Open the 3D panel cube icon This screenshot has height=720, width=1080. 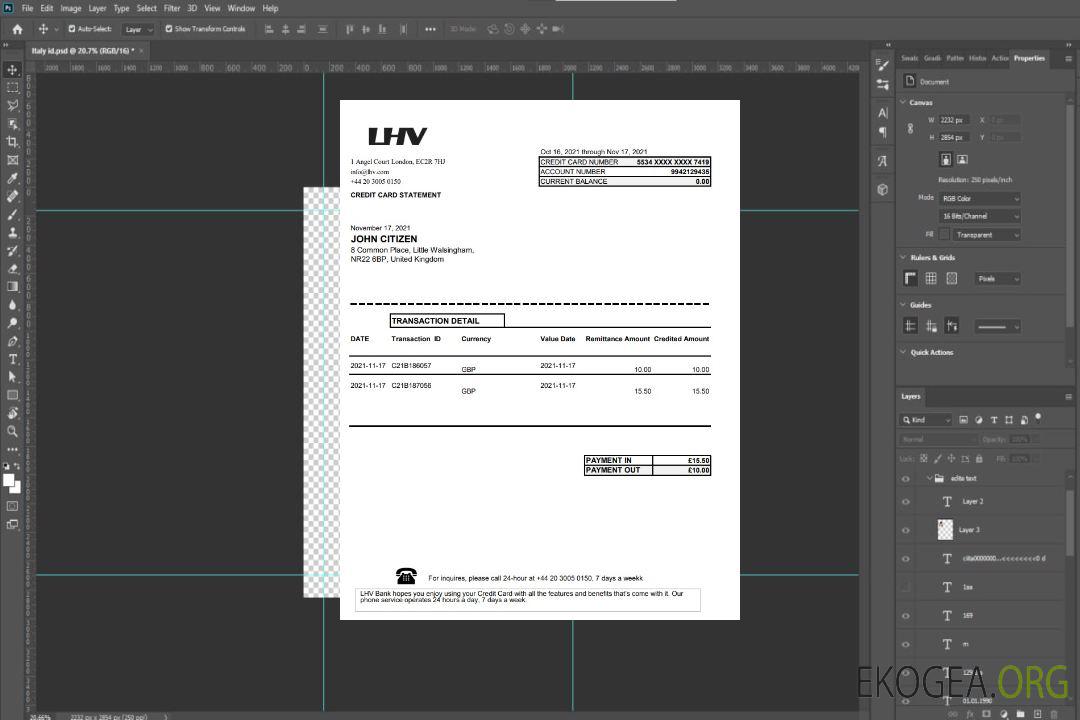(883, 189)
